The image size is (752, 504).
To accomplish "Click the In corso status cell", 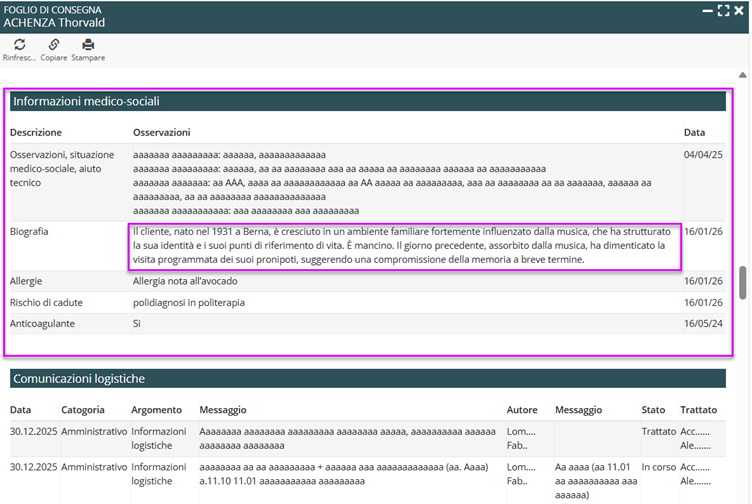I will click(657, 466).
